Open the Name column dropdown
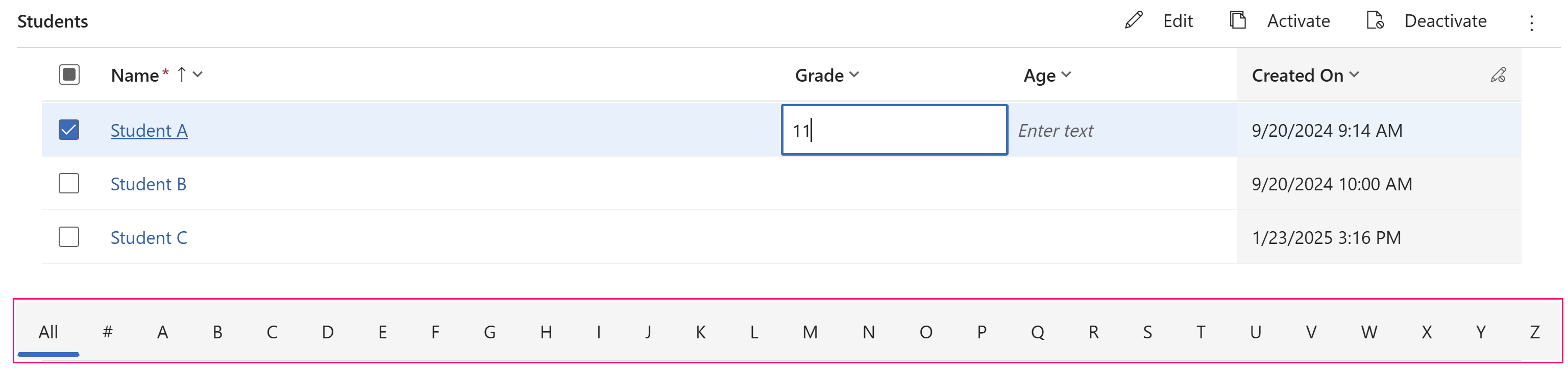This screenshot has width=1568, height=370. 198,75
